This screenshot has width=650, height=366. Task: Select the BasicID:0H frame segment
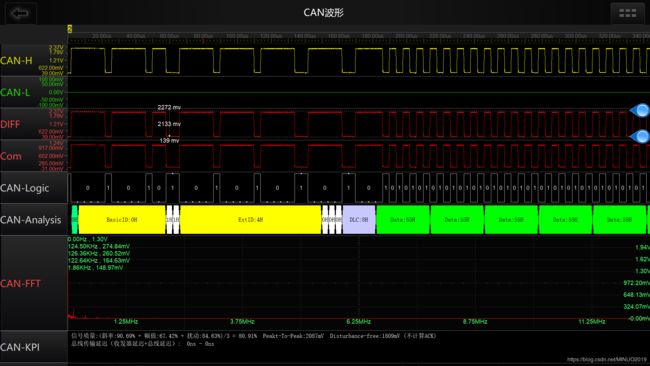click(122, 220)
